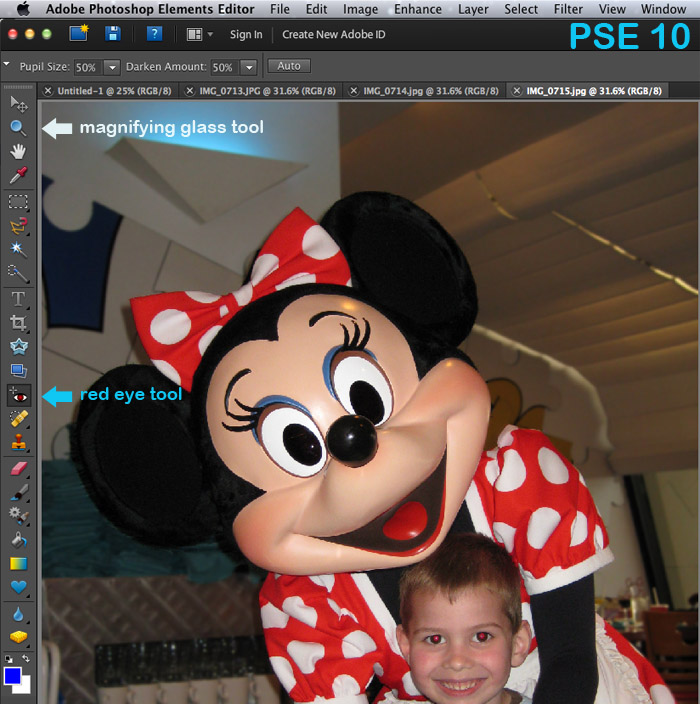Open the Filter menu

(x=568, y=9)
